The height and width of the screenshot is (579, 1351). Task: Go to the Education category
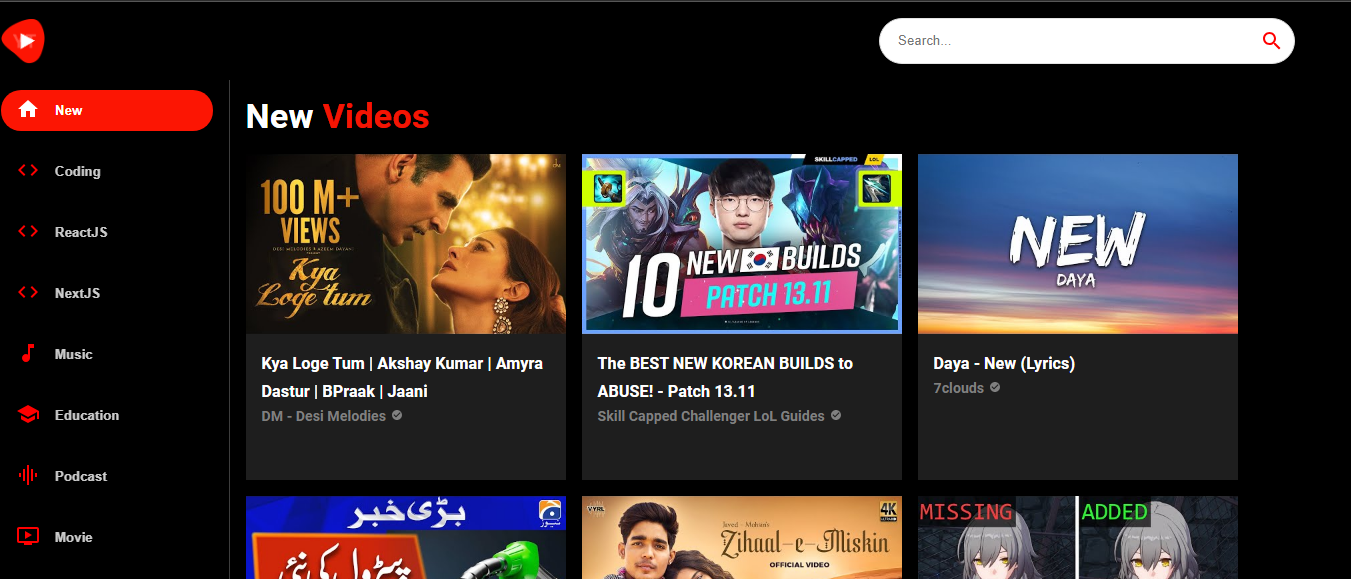click(107, 415)
